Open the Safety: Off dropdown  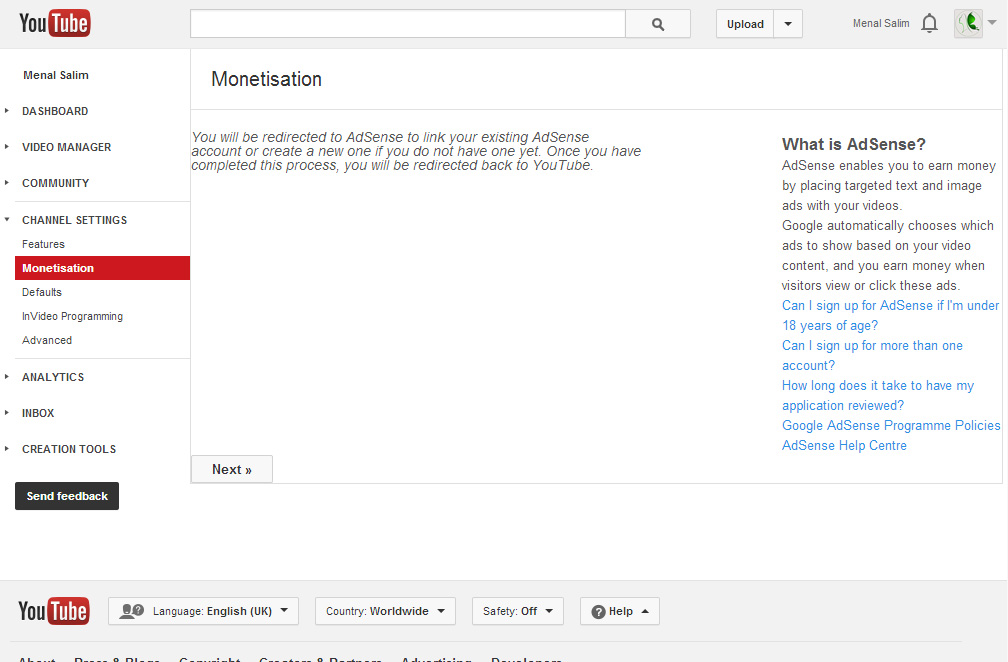click(x=518, y=611)
